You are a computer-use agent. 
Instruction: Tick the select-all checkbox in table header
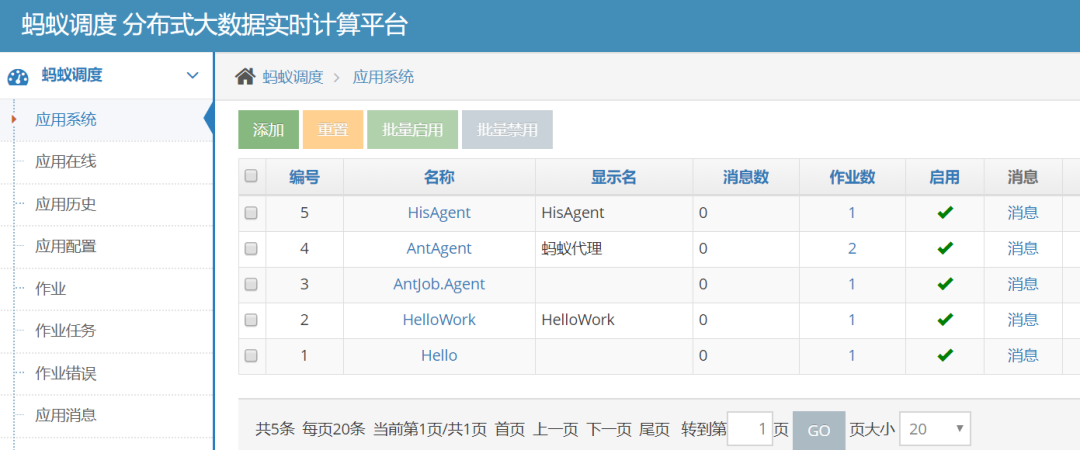click(x=251, y=176)
